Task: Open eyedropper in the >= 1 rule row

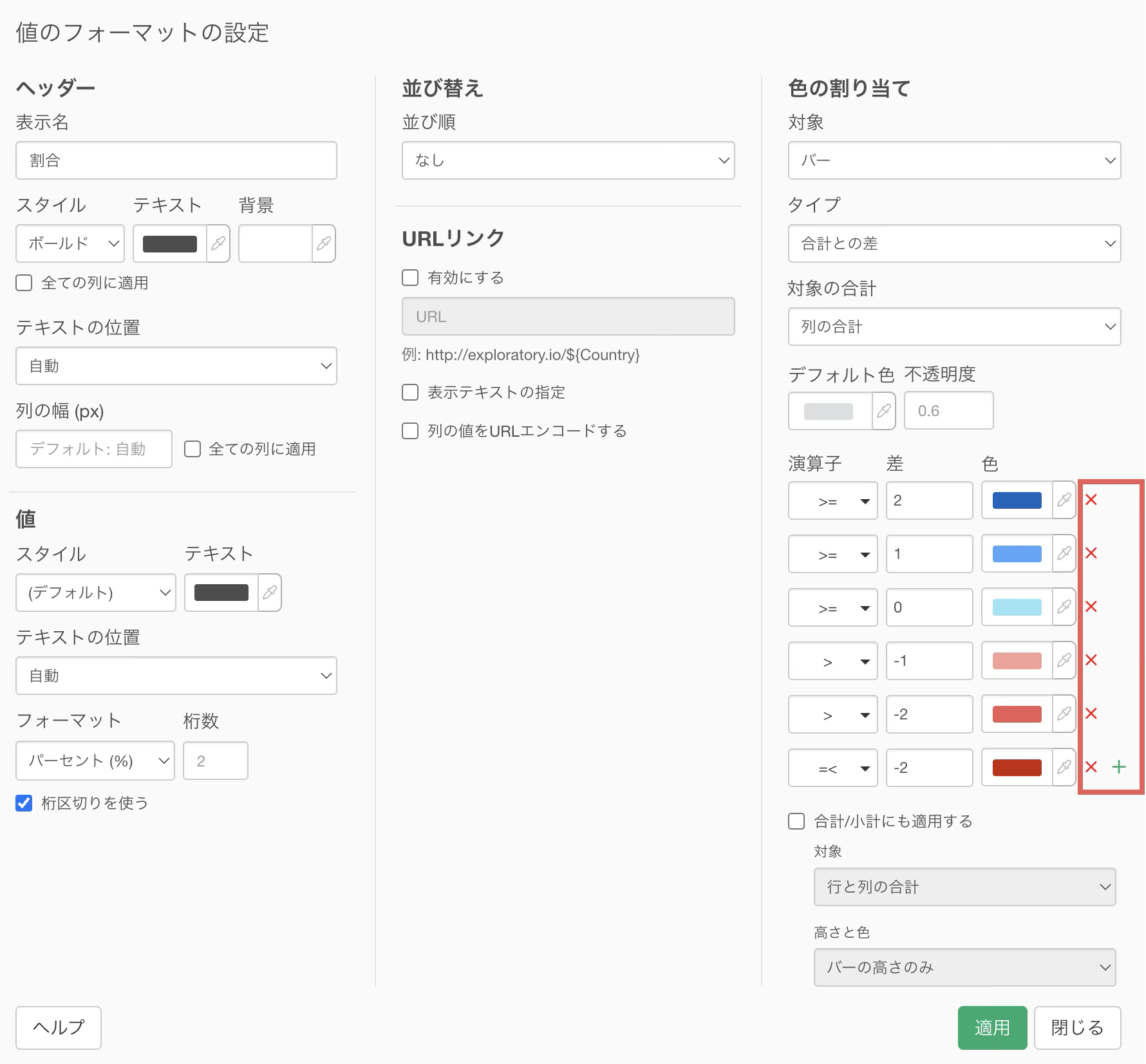Action: [x=1064, y=554]
